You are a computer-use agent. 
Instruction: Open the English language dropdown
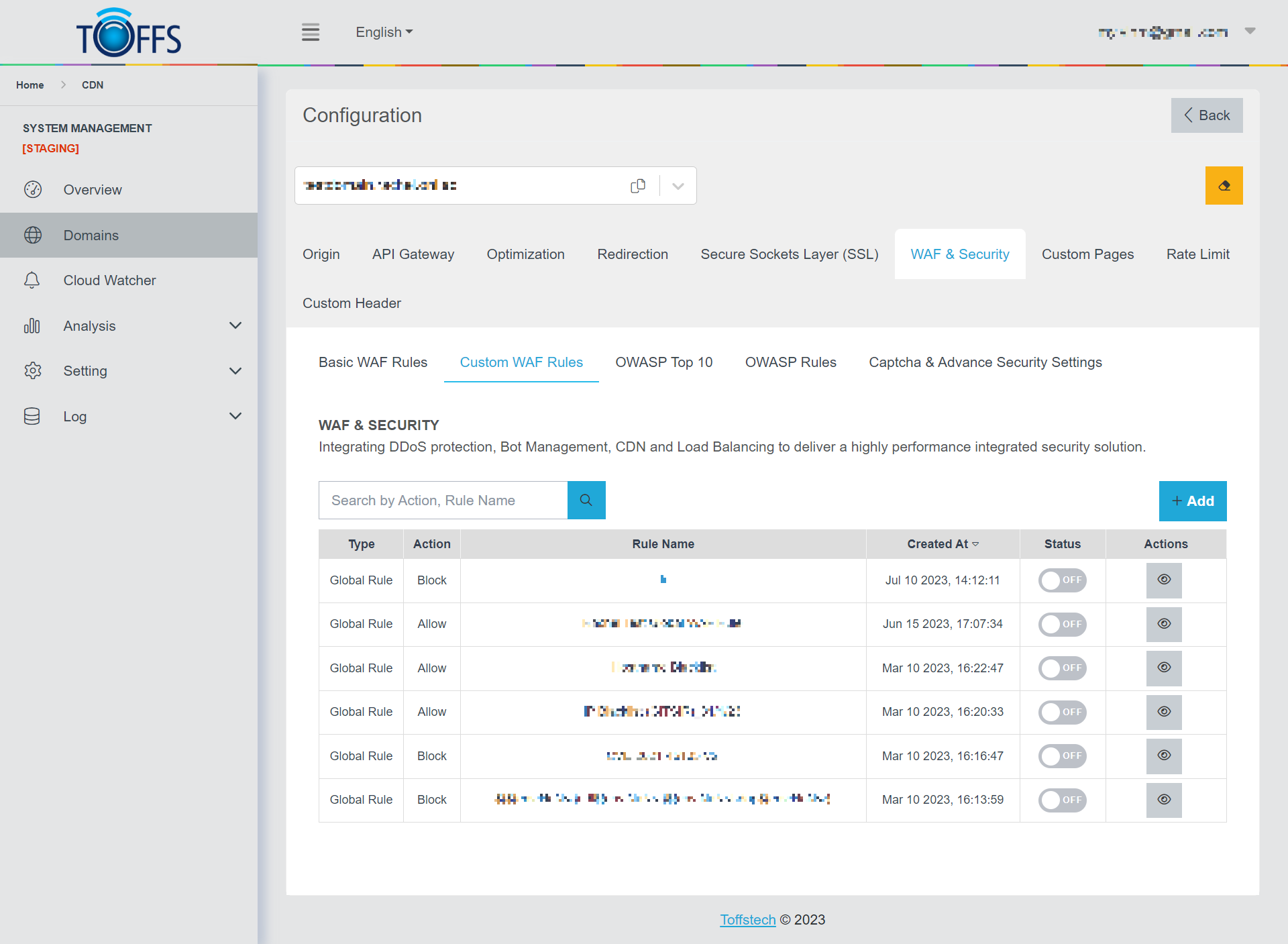point(384,32)
